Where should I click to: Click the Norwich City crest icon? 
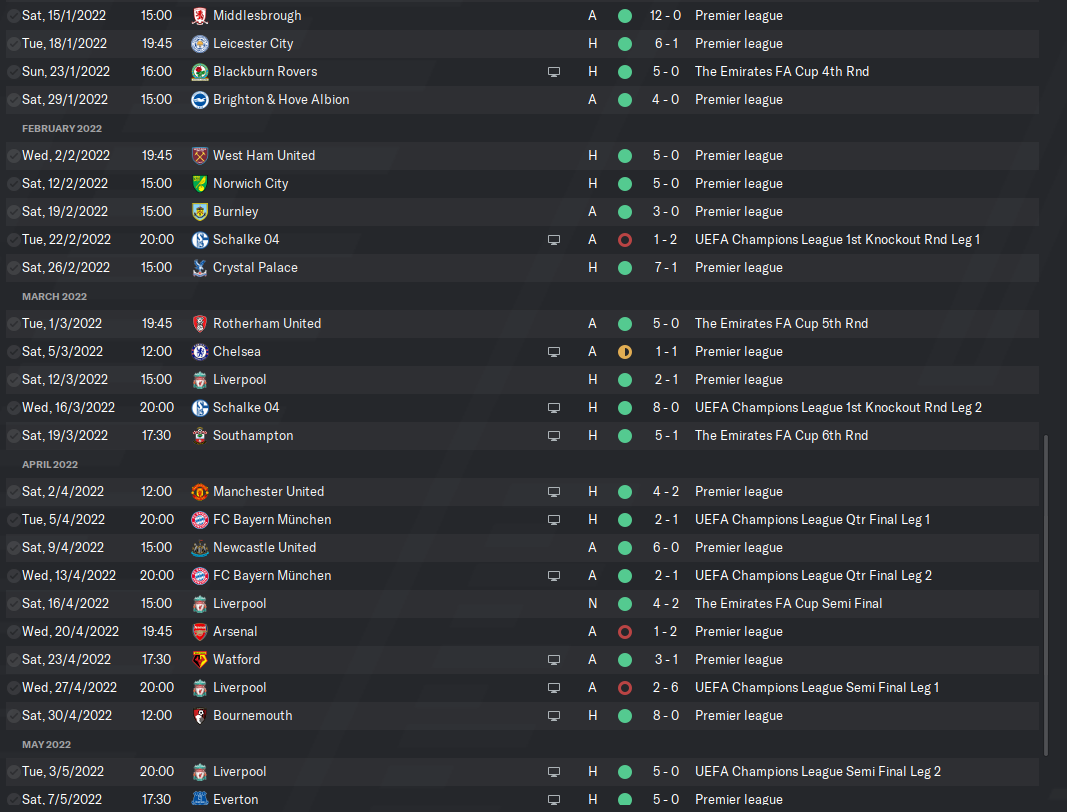coord(200,184)
